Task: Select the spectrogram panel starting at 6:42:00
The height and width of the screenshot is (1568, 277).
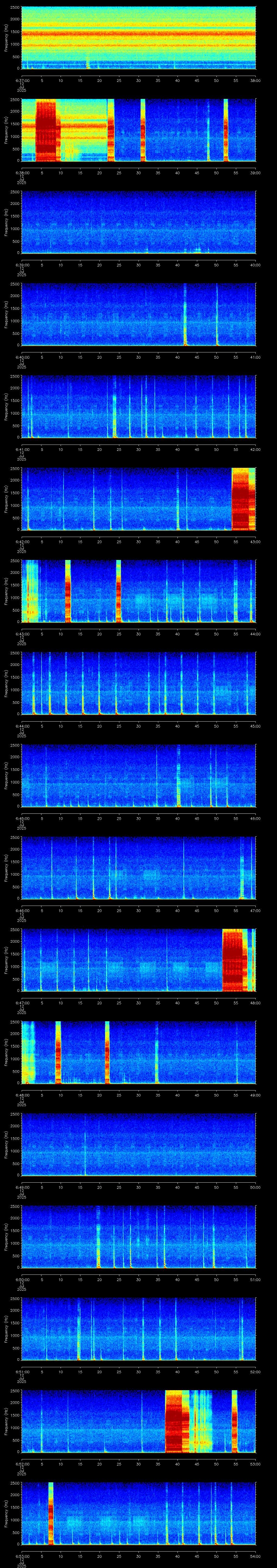Action: (139, 499)
